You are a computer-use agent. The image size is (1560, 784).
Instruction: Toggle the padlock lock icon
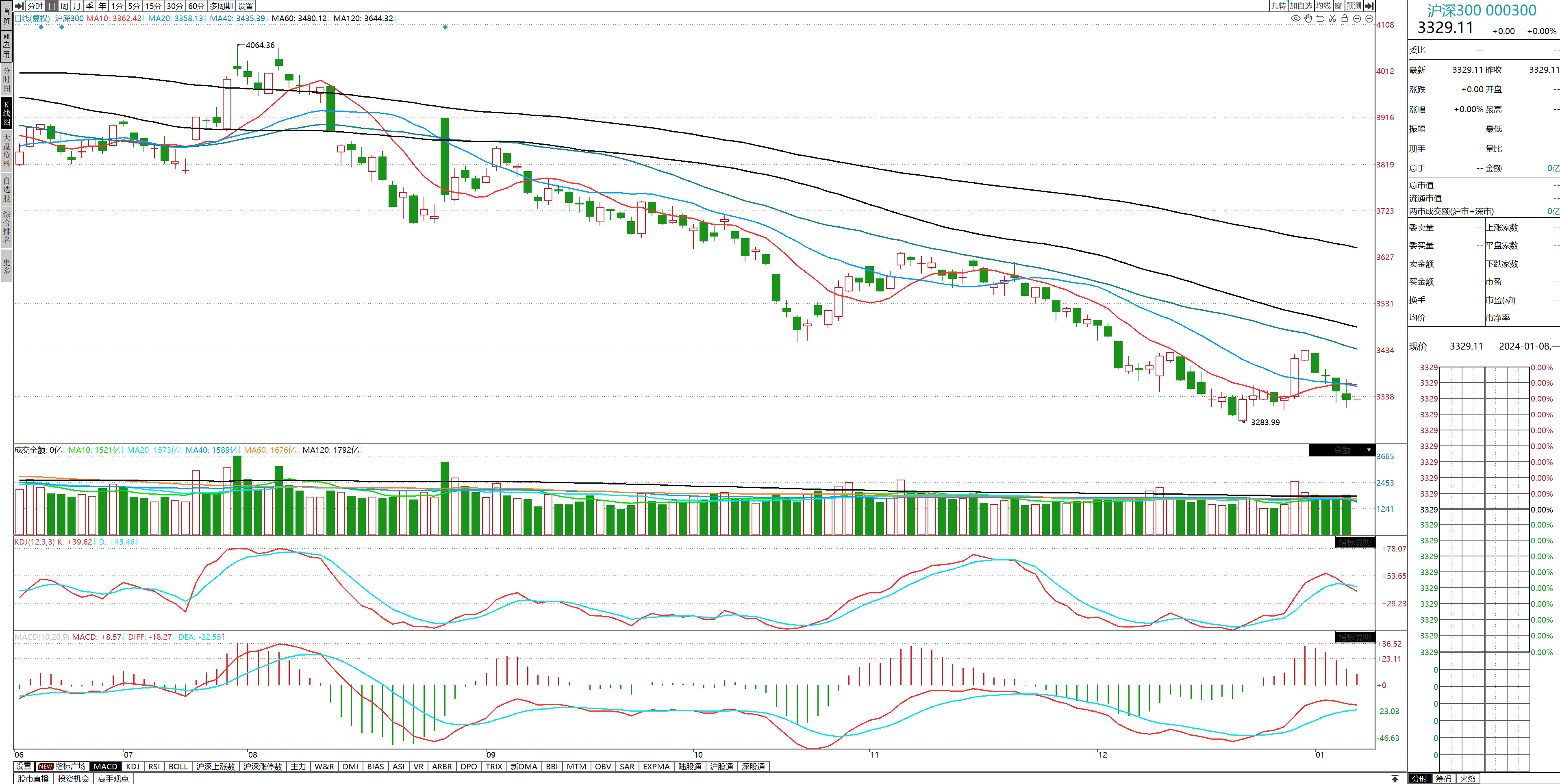(x=1345, y=19)
